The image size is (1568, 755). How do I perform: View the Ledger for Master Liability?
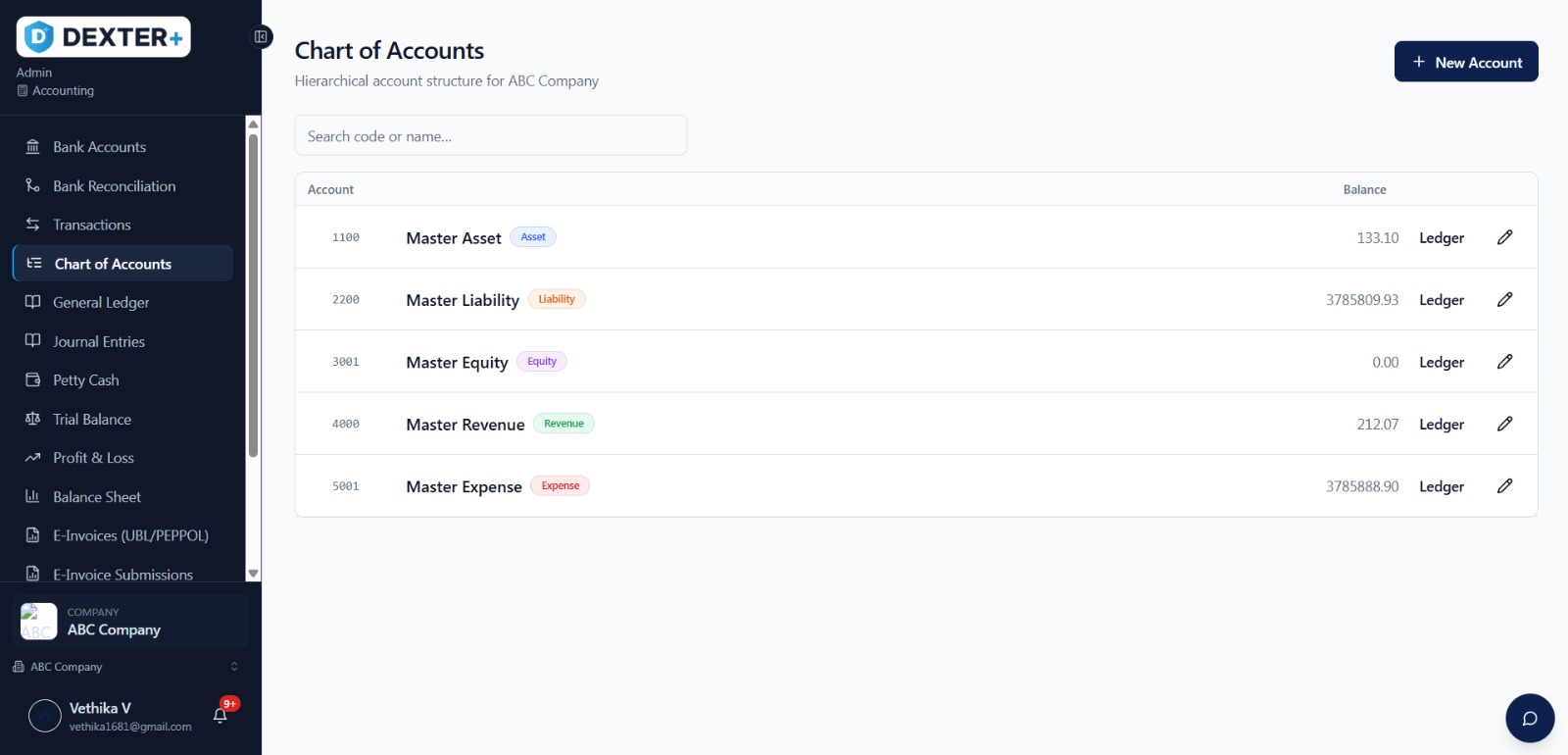coord(1442,300)
